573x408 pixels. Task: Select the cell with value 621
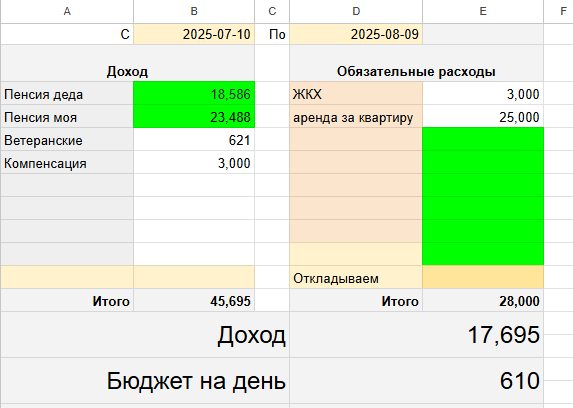[194, 140]
